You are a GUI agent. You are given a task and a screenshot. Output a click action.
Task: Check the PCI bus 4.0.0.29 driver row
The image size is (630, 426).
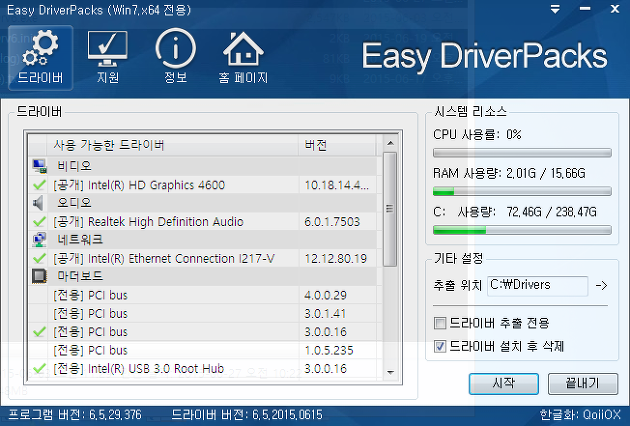pos(202,295)
